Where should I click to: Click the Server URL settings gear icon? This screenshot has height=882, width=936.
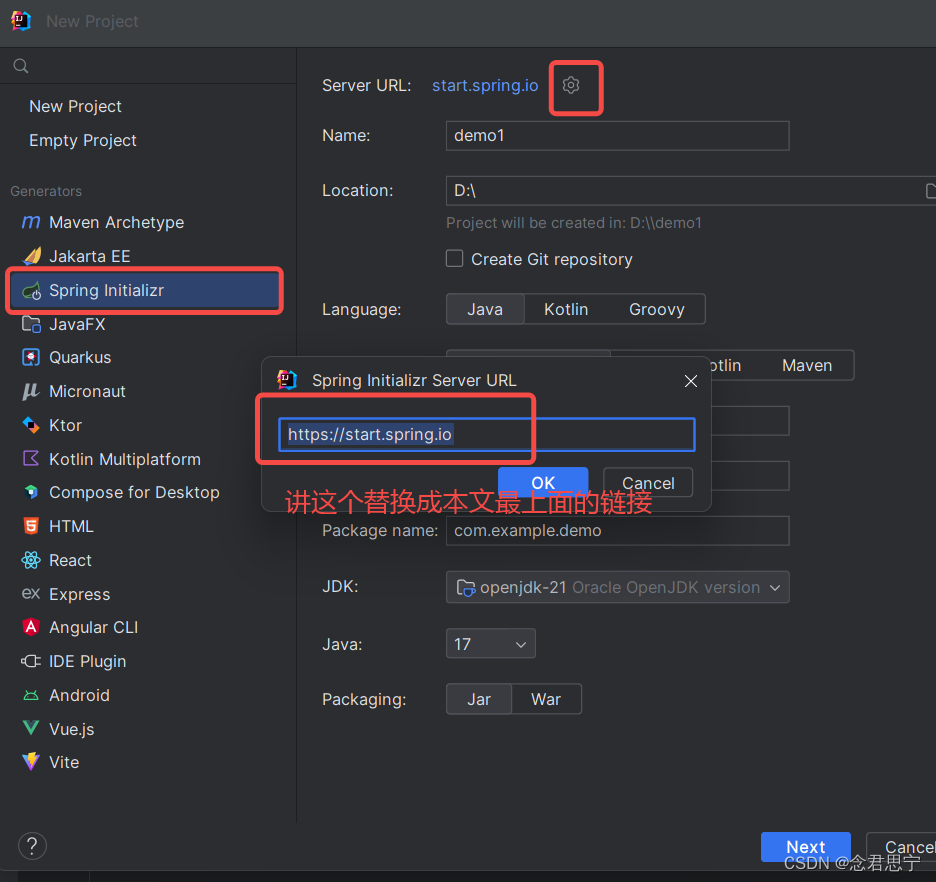coord(571,85)
